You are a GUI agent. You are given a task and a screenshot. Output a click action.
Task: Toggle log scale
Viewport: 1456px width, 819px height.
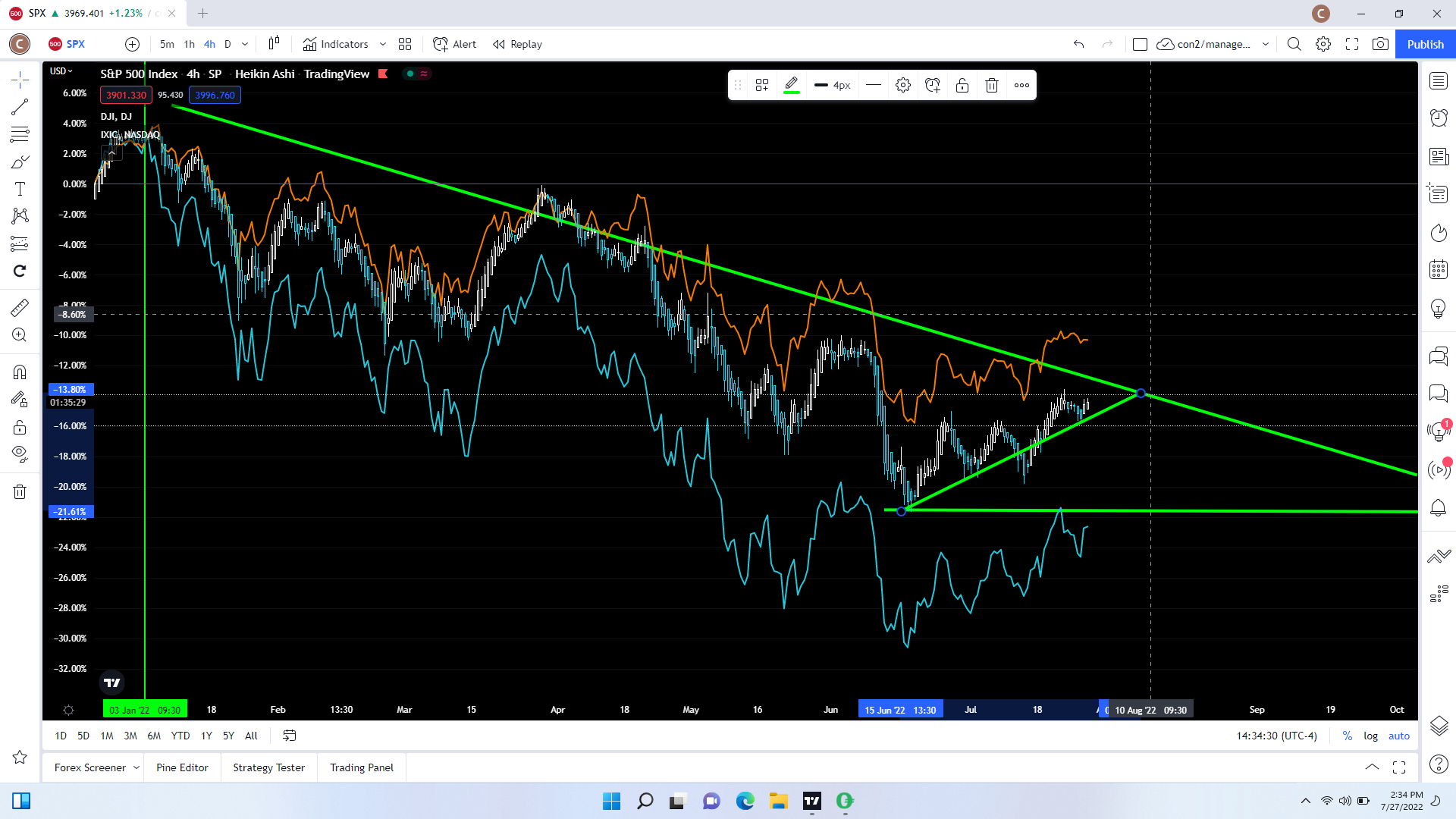(x=1370, y=736)
